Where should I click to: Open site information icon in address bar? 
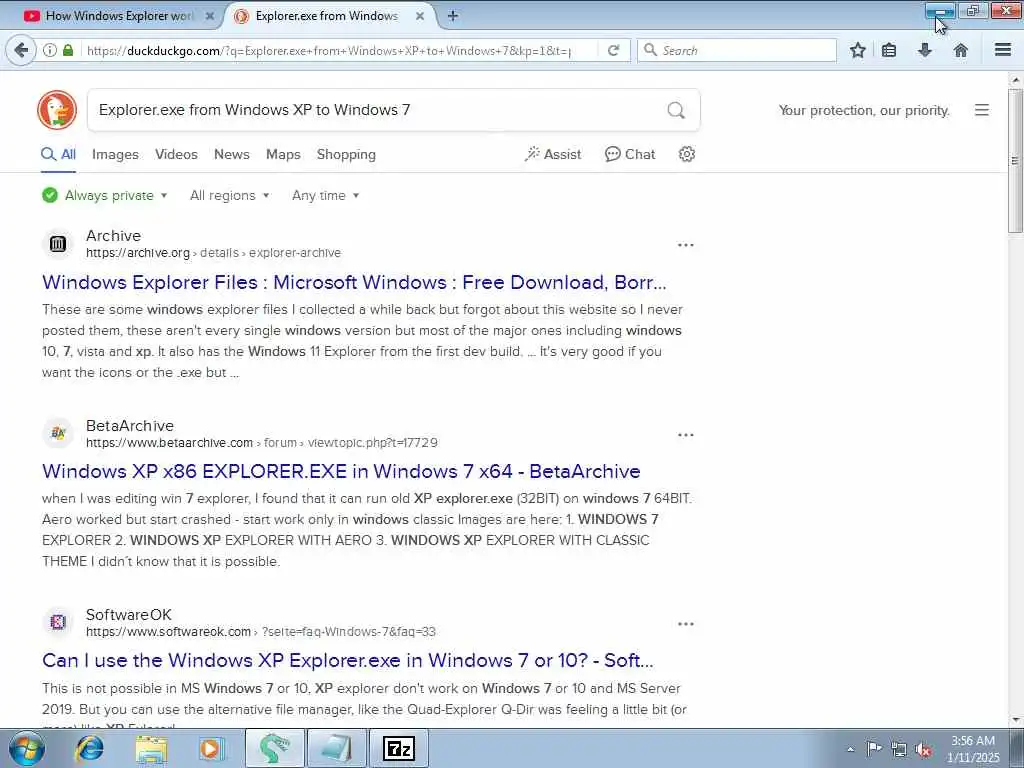(50, 50)
